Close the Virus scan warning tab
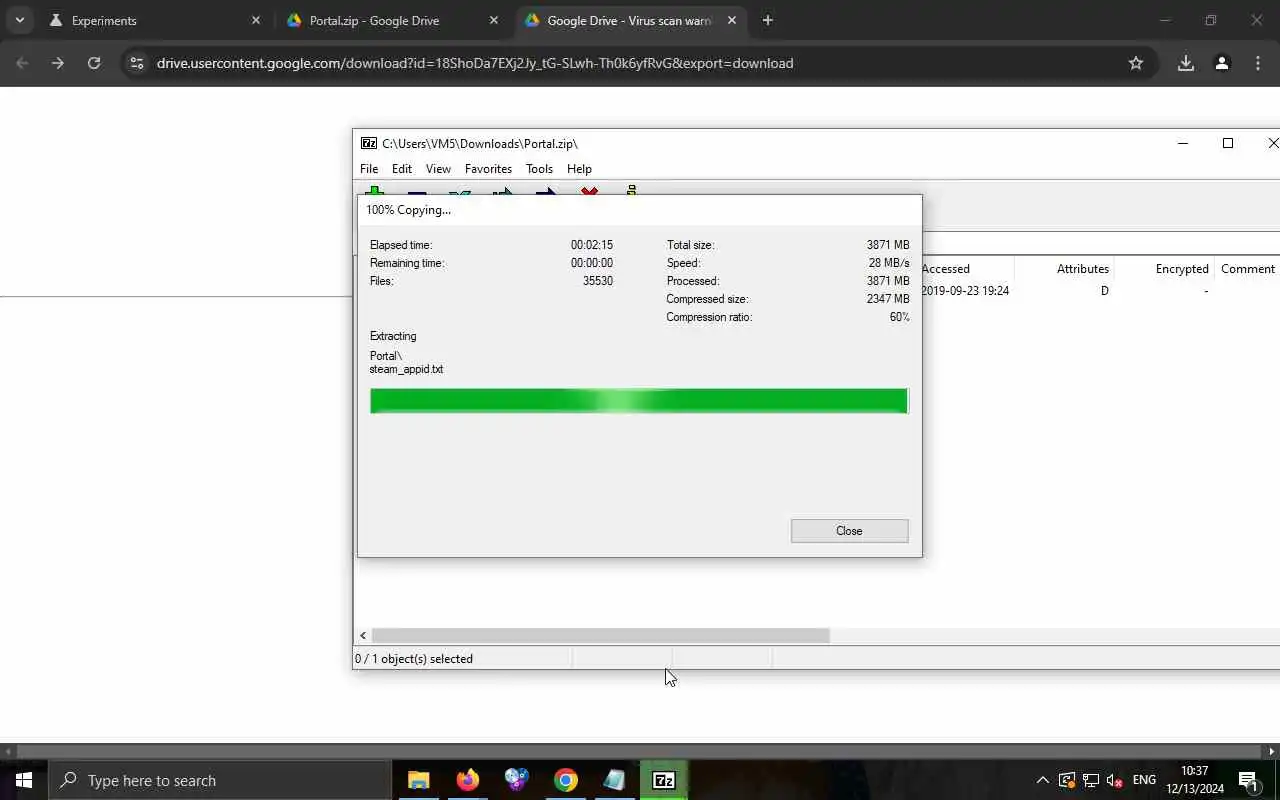The image size is (1280, 800). pos(732,20)
